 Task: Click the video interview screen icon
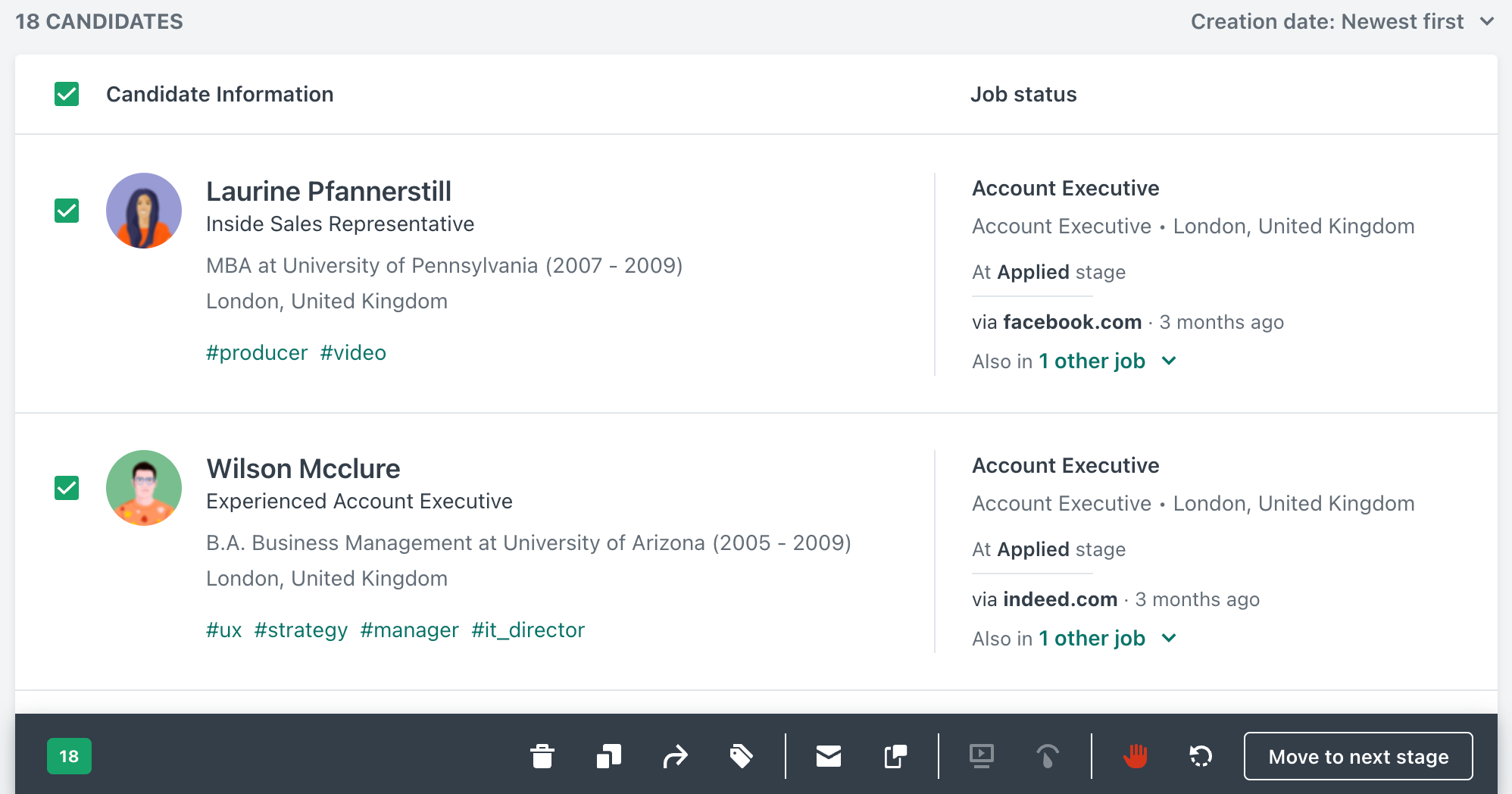coord(982,756)
